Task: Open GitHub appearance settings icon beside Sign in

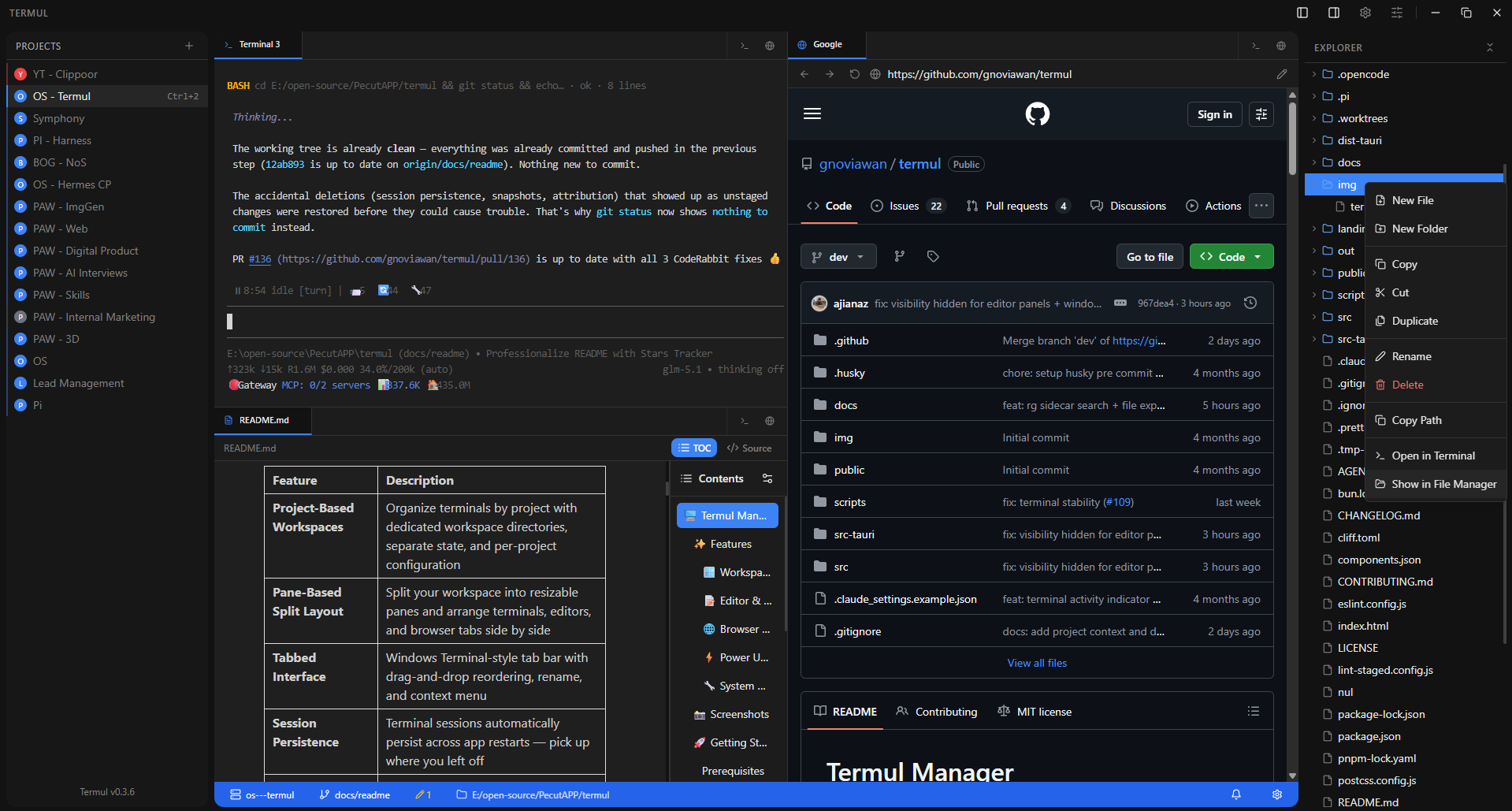Action: pyautogui.click(x=1261, y=114)
